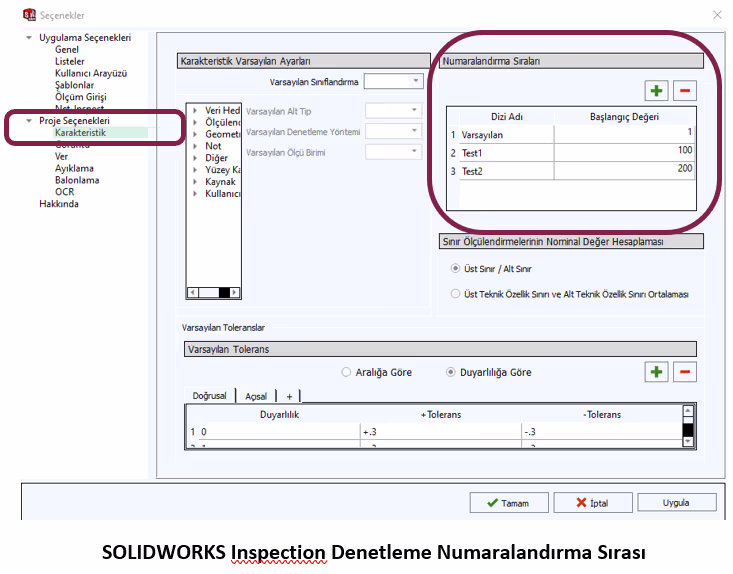The width and height of the screenshot is (733, 574).
Task: Click Duyarlılık column header
Action: pyautogui.click(x=280, y=415)
